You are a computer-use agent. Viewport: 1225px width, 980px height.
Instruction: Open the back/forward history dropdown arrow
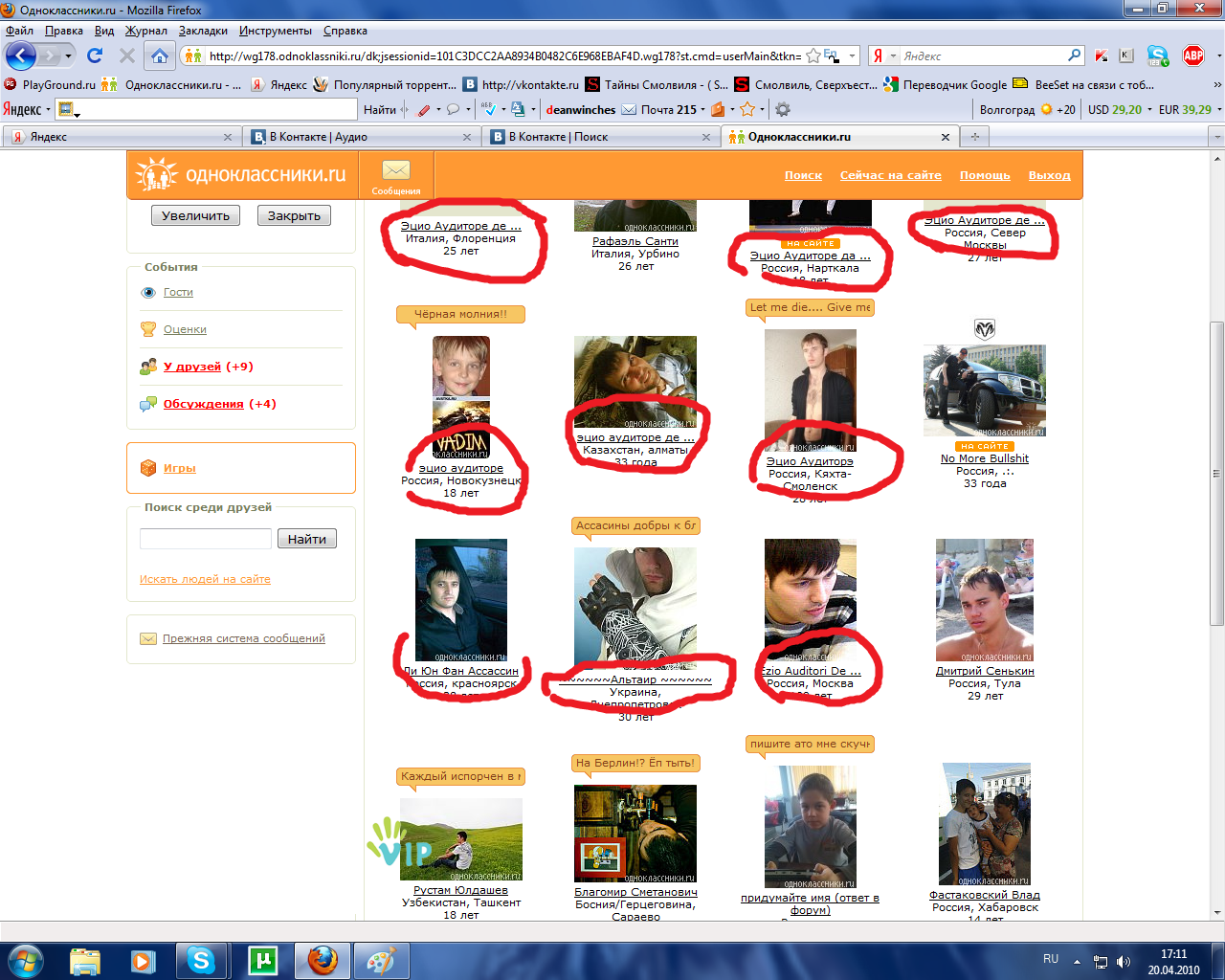coord(68,56)
